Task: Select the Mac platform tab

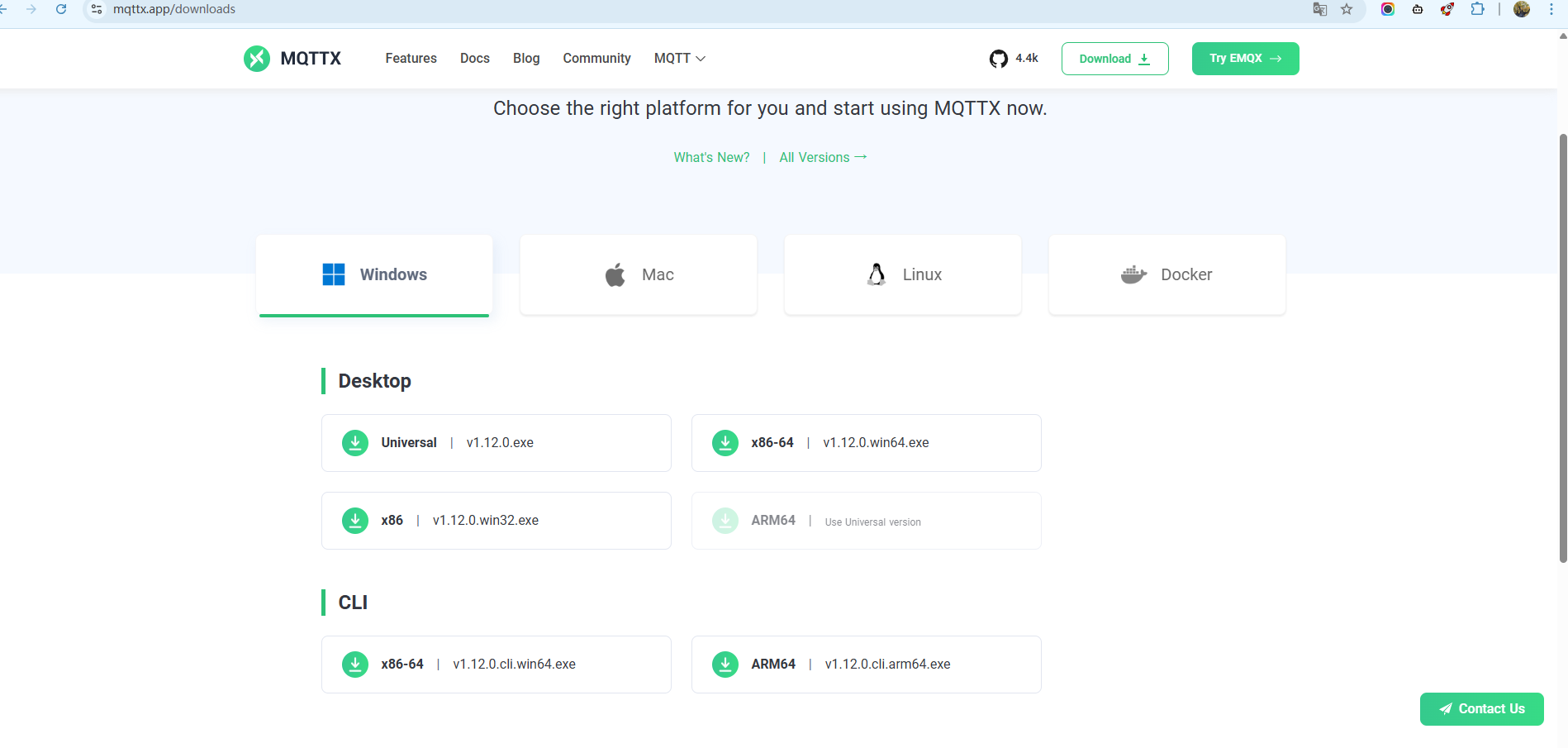Action: click(639, 274)
